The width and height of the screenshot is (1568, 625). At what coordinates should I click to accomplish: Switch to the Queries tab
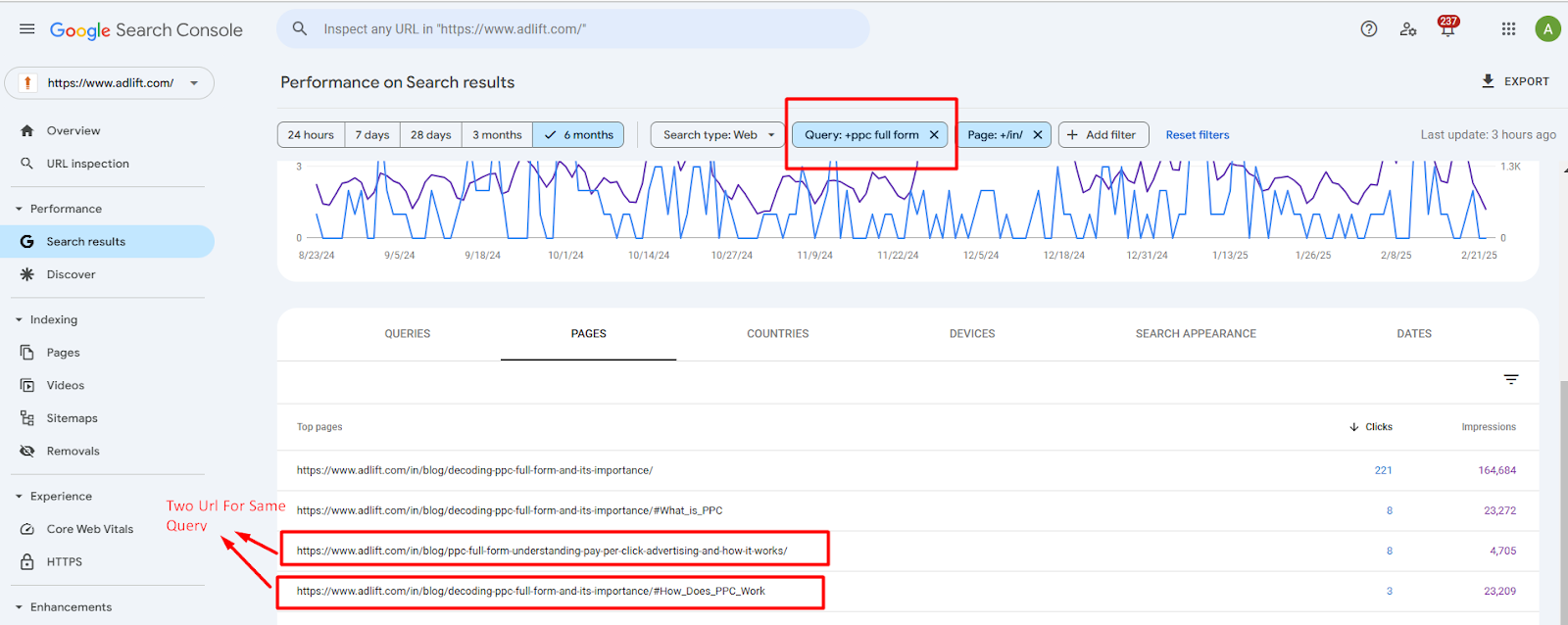click(x=408, y=334)
